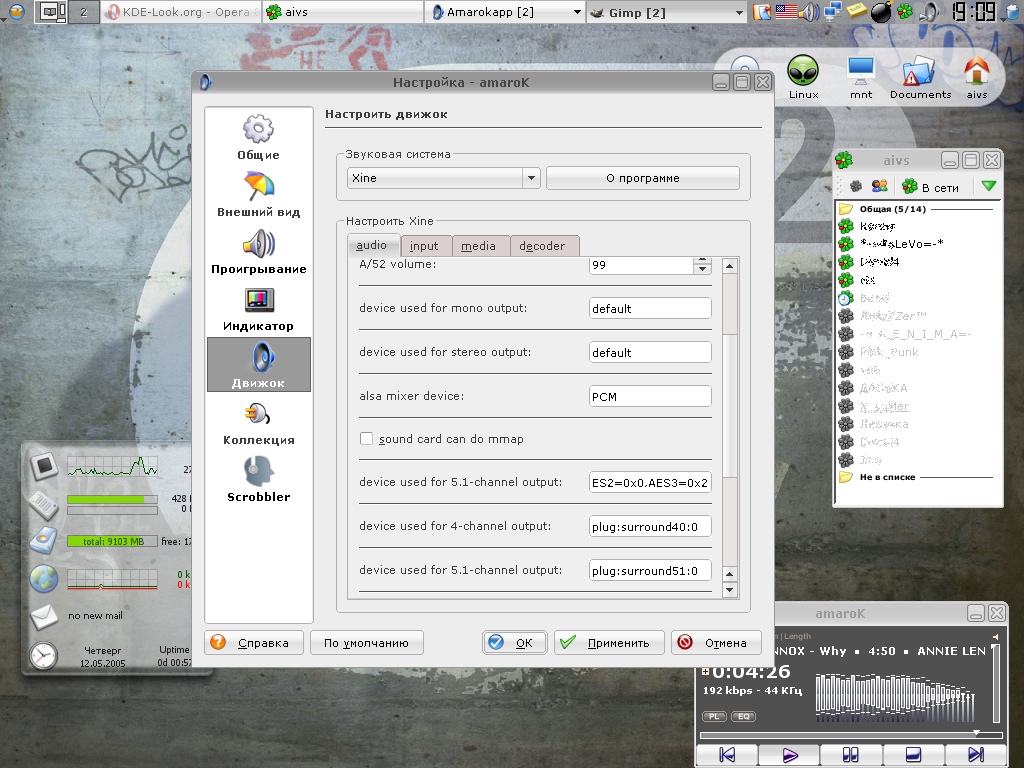Switch to the KDE-Look.org Opera taskbar entry
The width and height of the screenshot is (1024, 768).
pos(181,12)
